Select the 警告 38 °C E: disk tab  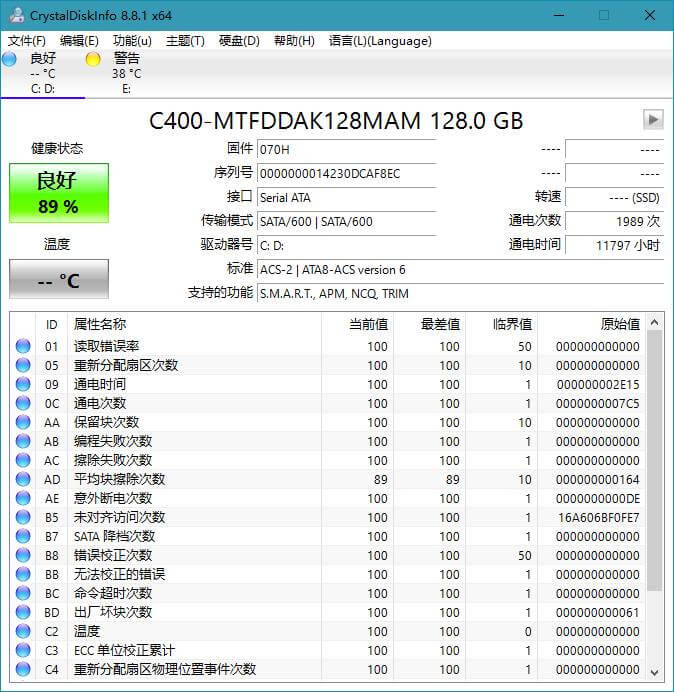(125, 73)
